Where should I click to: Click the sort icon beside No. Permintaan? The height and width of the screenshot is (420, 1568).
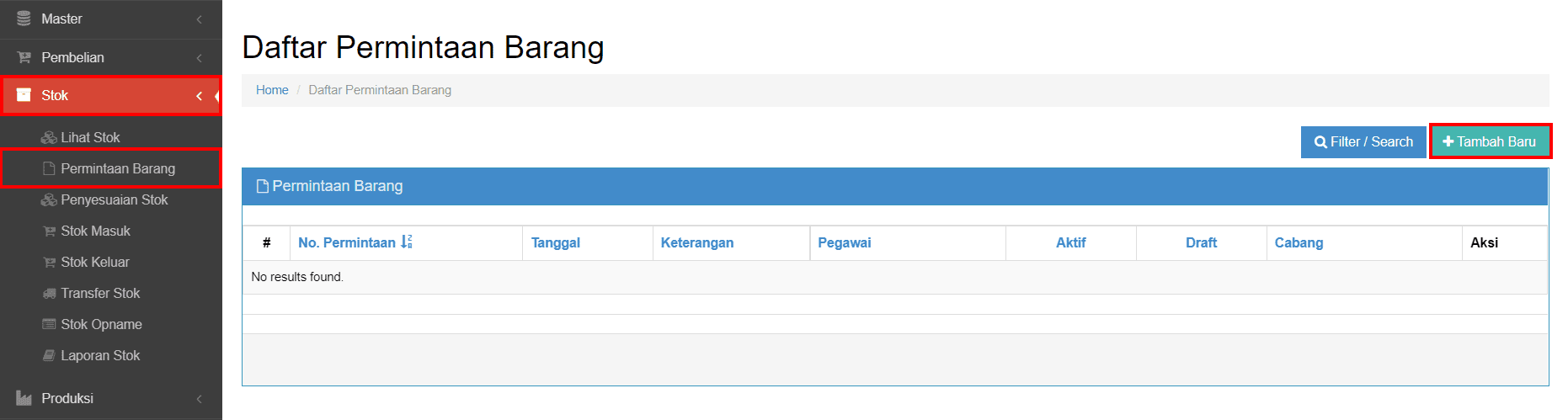click(x=407, y=242)
